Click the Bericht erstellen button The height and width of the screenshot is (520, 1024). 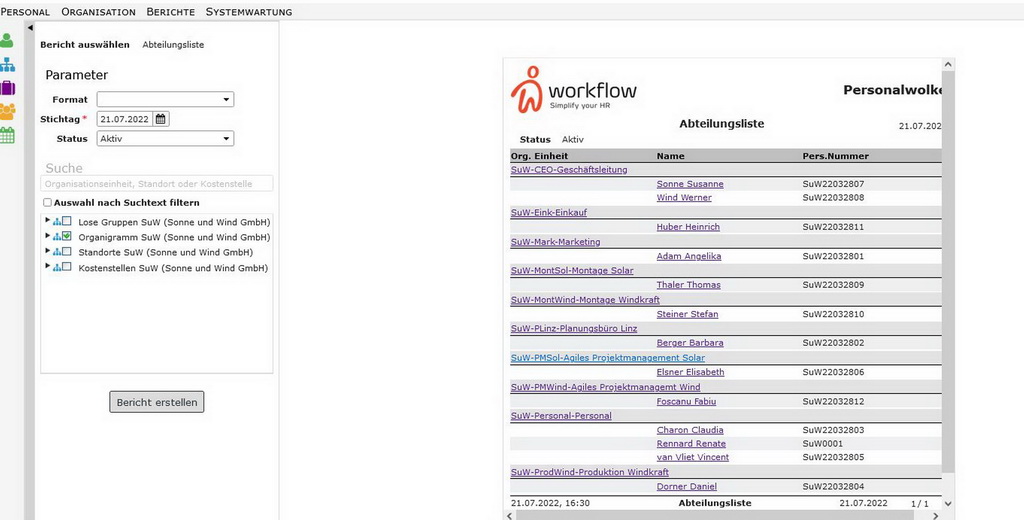coord(157,402)
